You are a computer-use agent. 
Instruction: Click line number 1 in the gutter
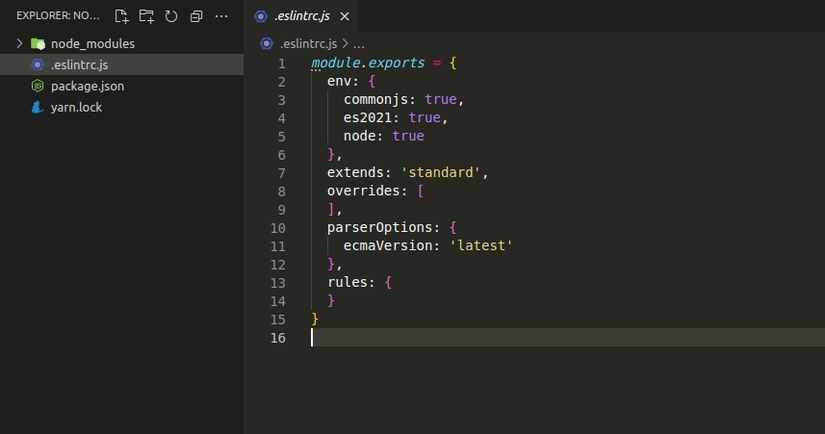[282, 64]
